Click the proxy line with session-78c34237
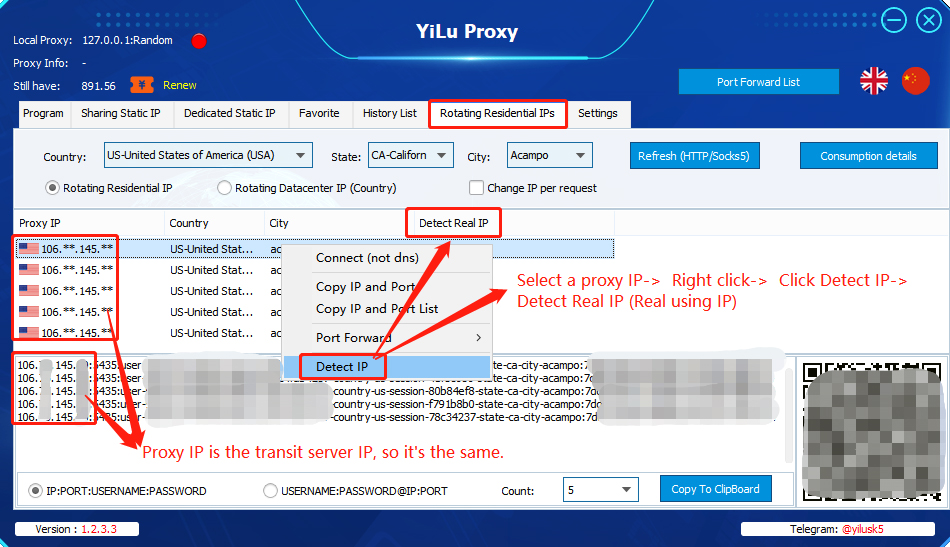The width and height of the screenshot is (950, 547). coord(397,417)
